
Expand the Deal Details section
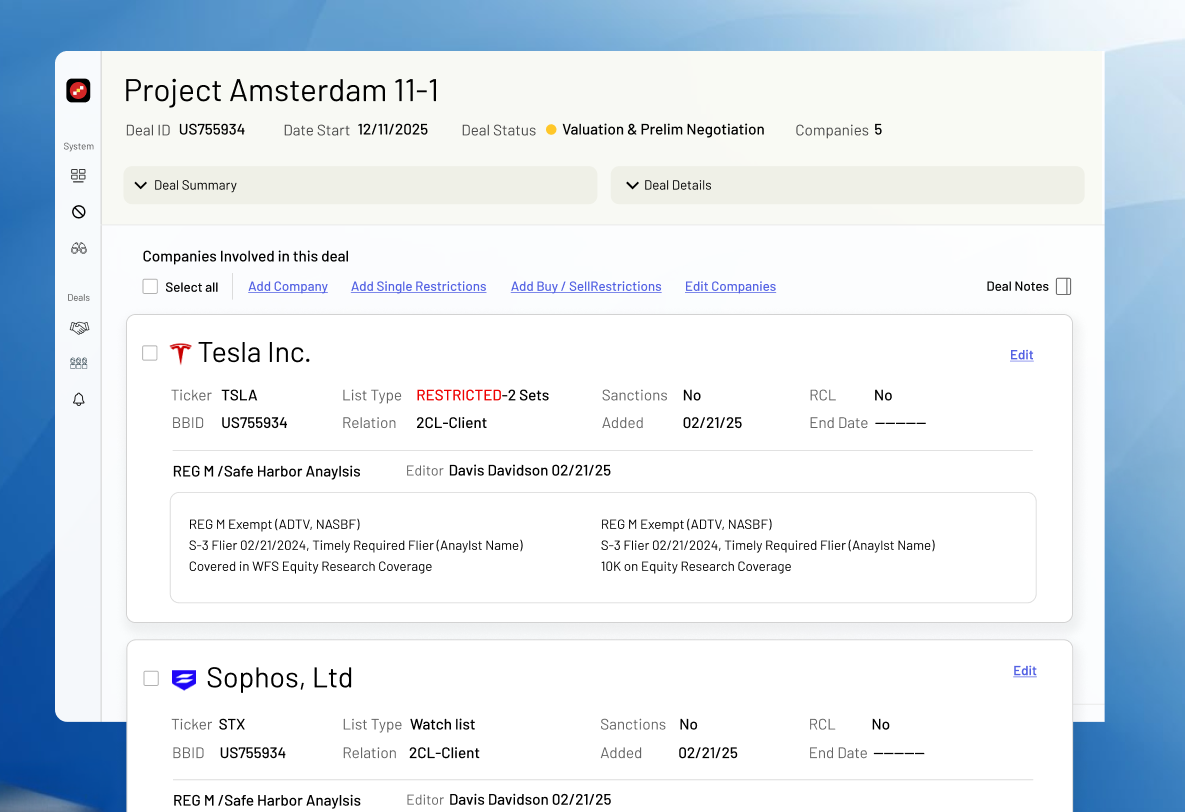pyautogui.click(x=847, y=185)
